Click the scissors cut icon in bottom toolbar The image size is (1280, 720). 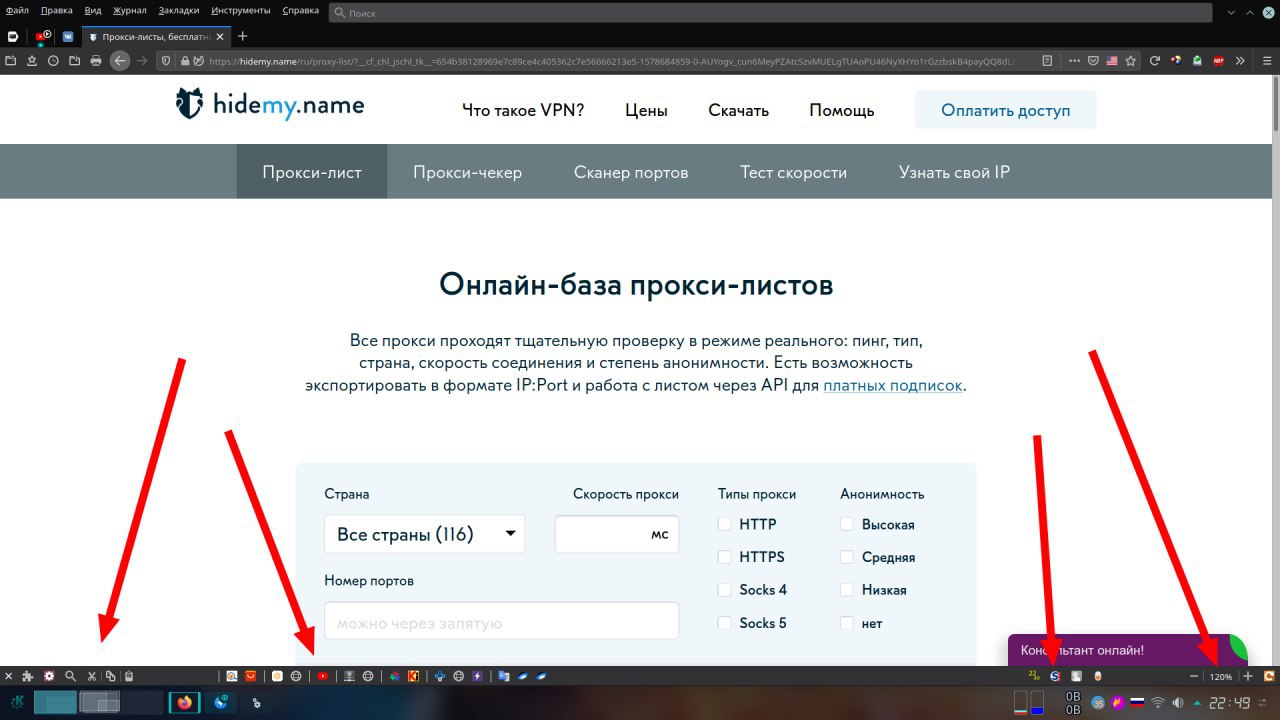91,676
